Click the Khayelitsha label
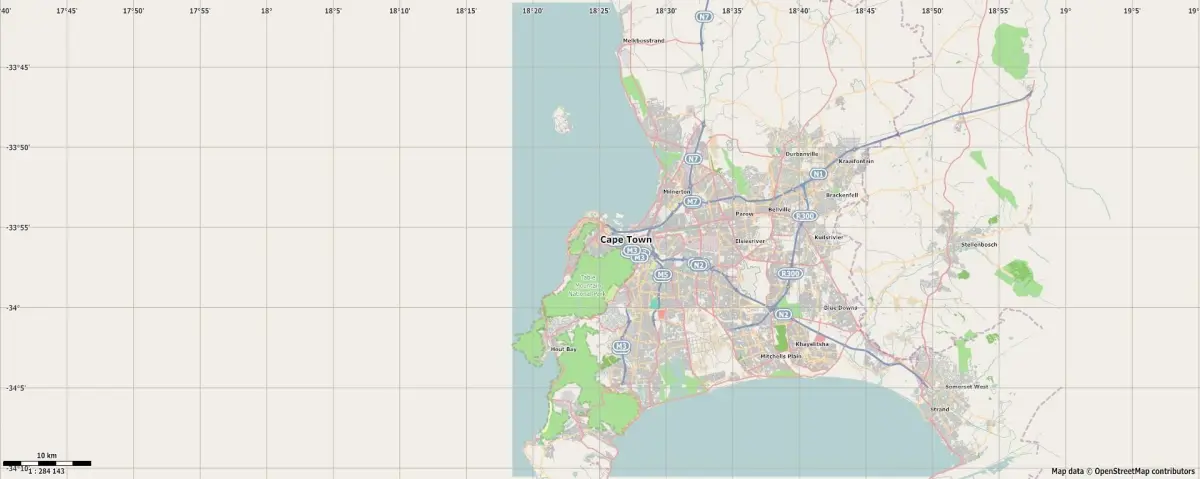The width and height of the screenshot is (1200, 479). click(x=812, y=343)
